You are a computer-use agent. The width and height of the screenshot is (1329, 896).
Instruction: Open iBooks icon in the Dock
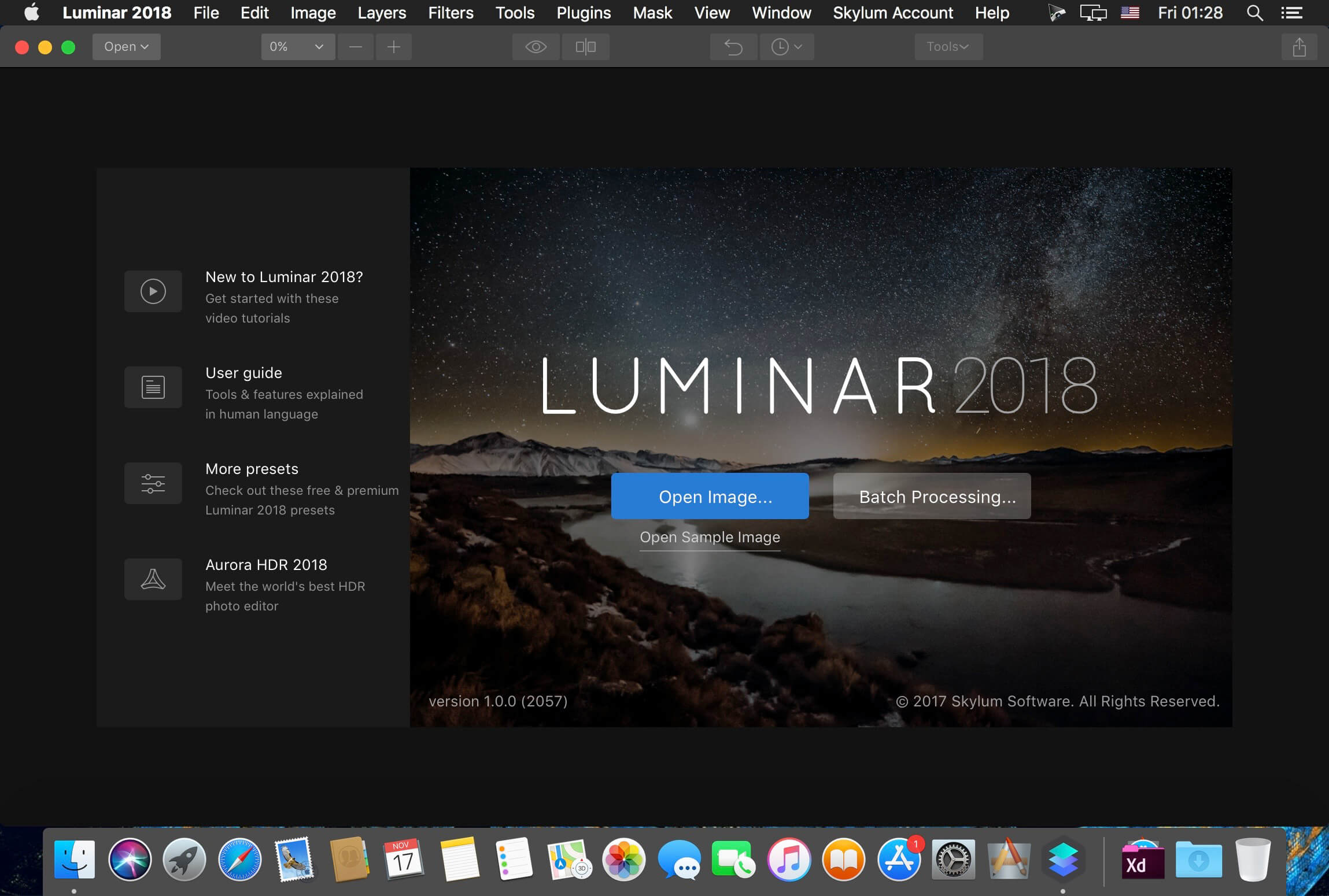point(844,860)
